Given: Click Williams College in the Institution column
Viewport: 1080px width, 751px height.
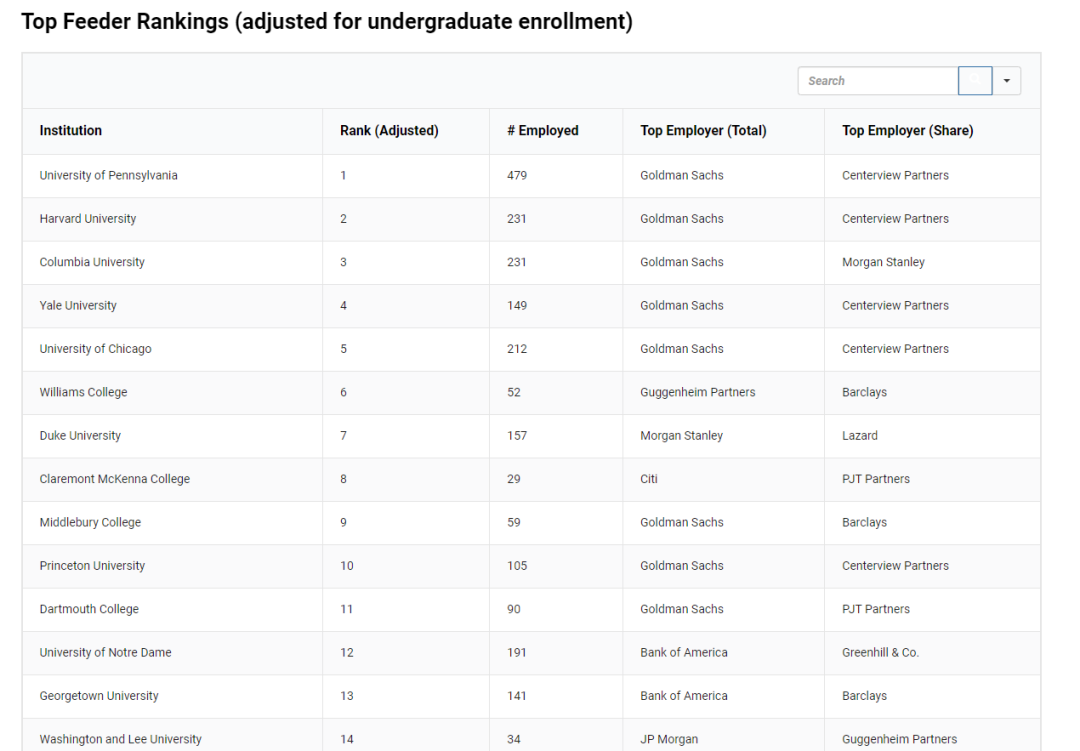Looking at the screenshot, I should tap(84, 393).
